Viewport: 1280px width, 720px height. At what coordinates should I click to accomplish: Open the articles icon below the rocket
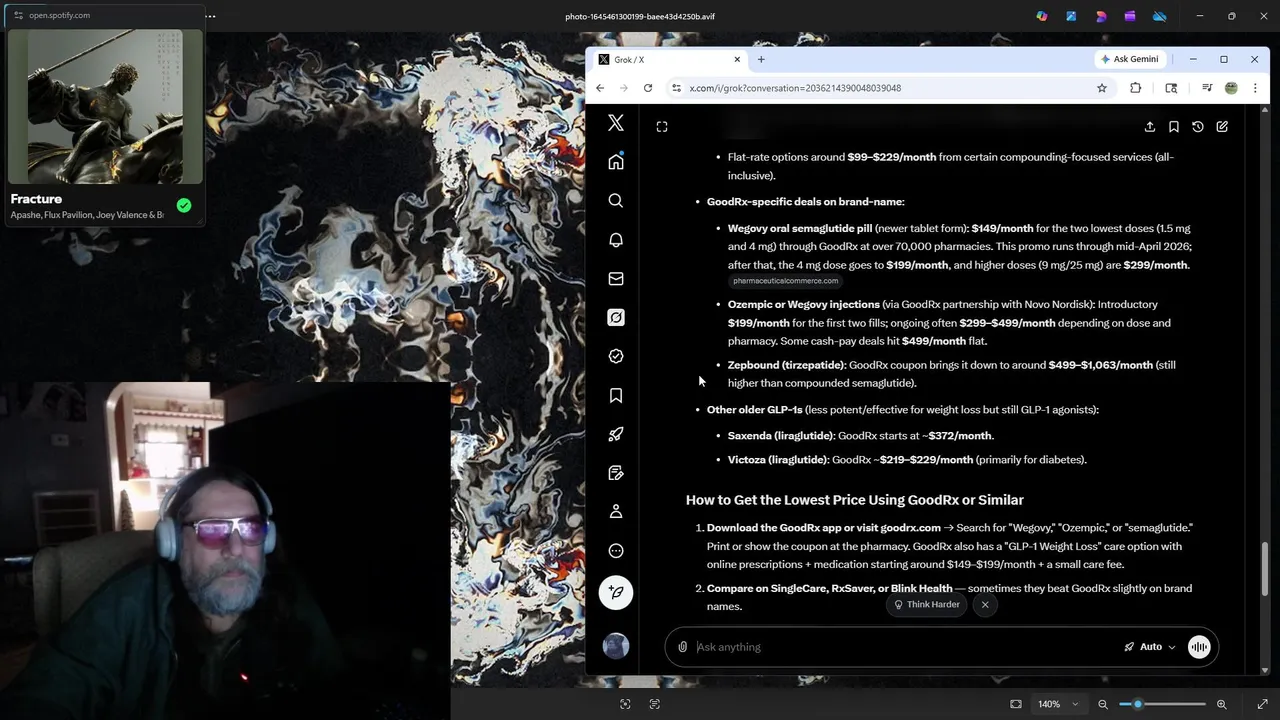[x=616, y=473]
